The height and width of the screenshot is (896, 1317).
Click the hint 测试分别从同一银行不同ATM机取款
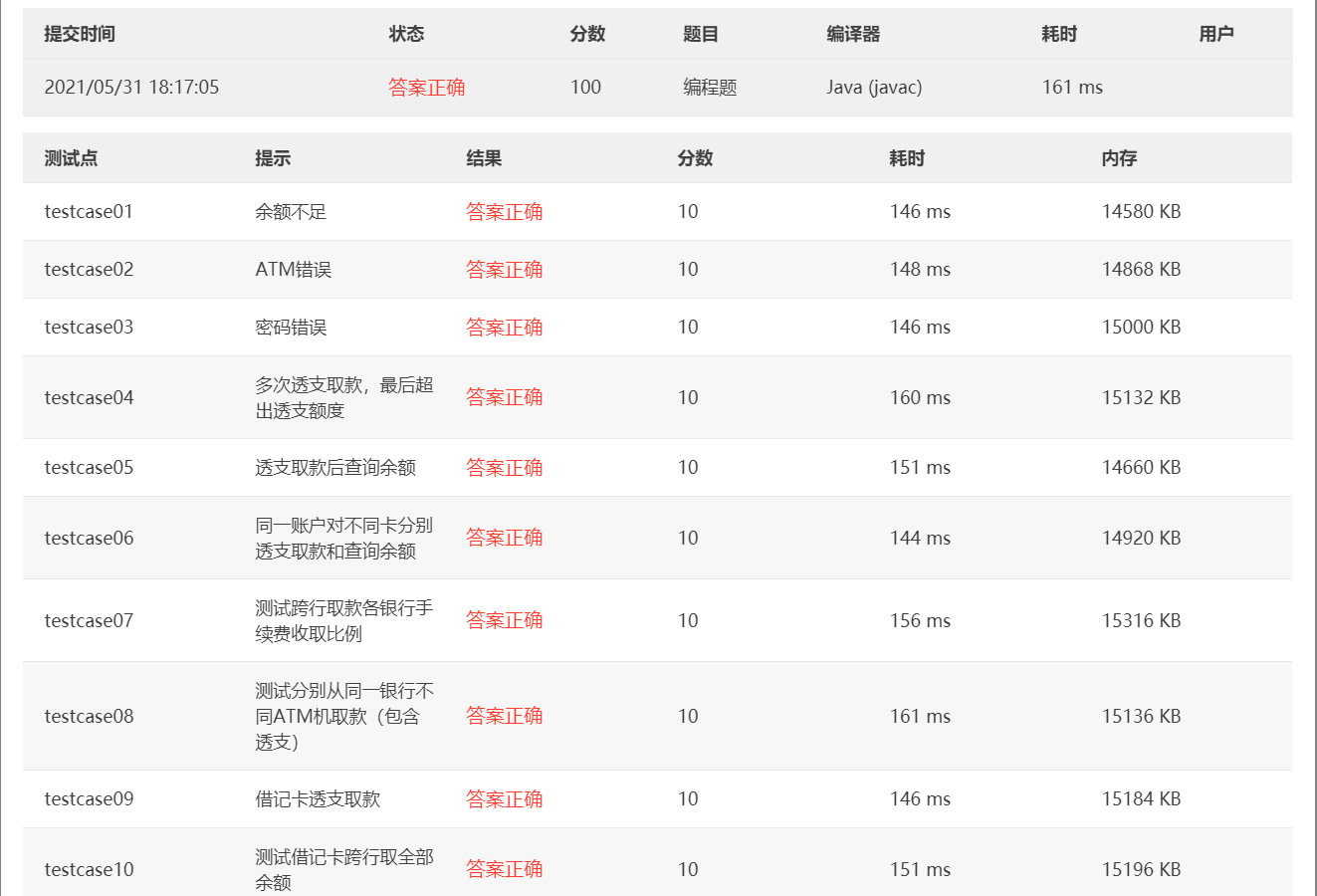[344, 717]
